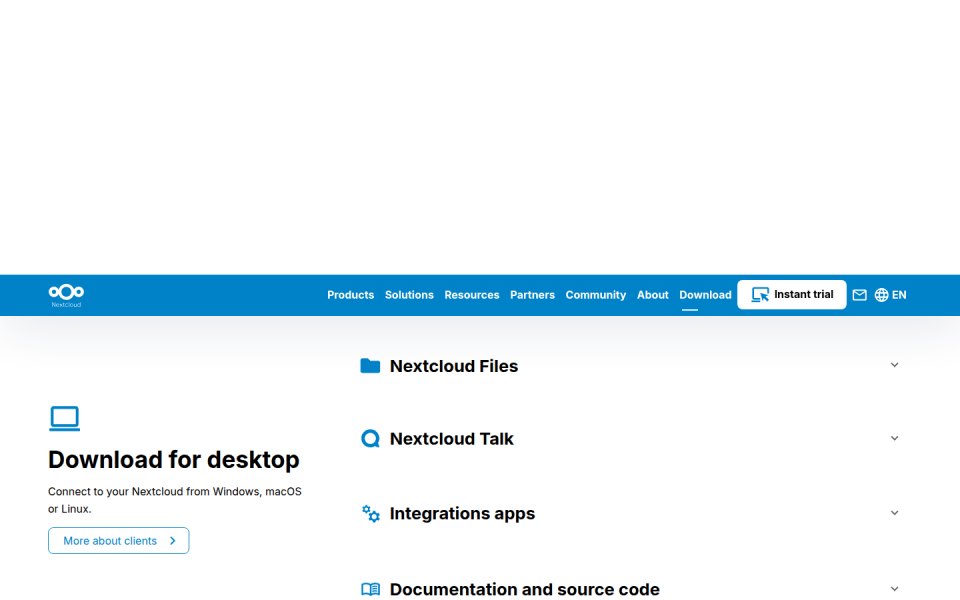
Task: Open the globe language icon
Action: tap(881, 295)
